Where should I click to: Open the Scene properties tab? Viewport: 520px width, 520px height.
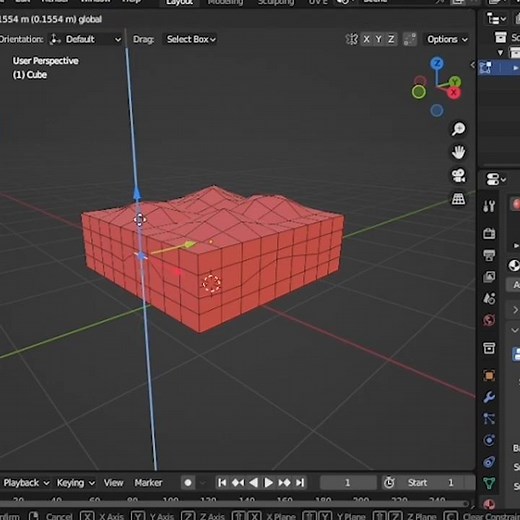489,298
